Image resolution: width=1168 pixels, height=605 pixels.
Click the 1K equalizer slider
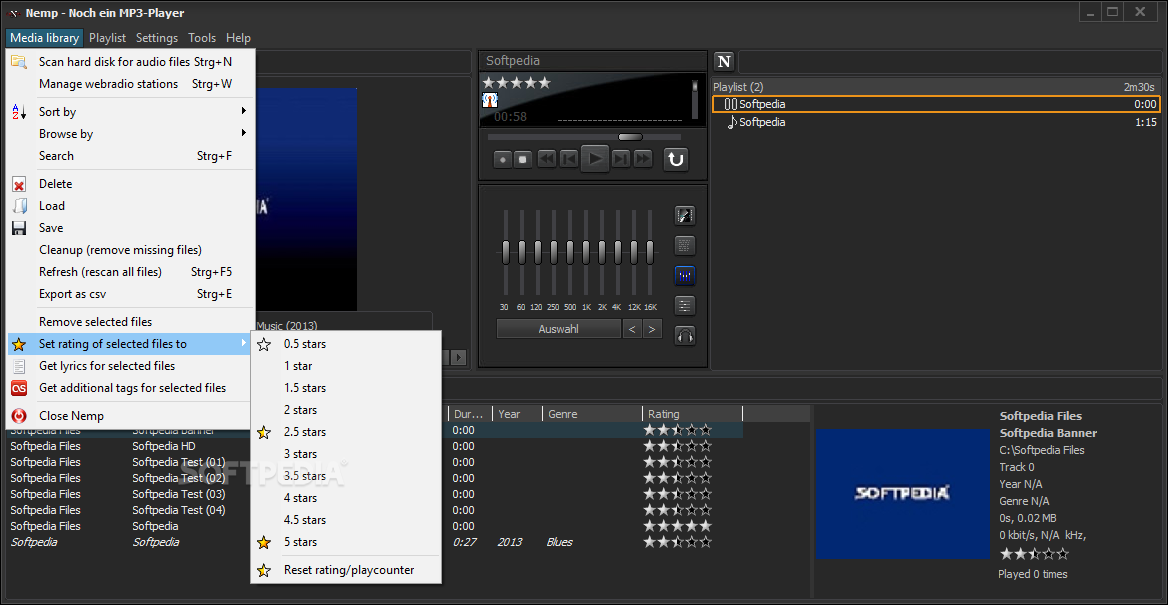(x=585, y=252)
